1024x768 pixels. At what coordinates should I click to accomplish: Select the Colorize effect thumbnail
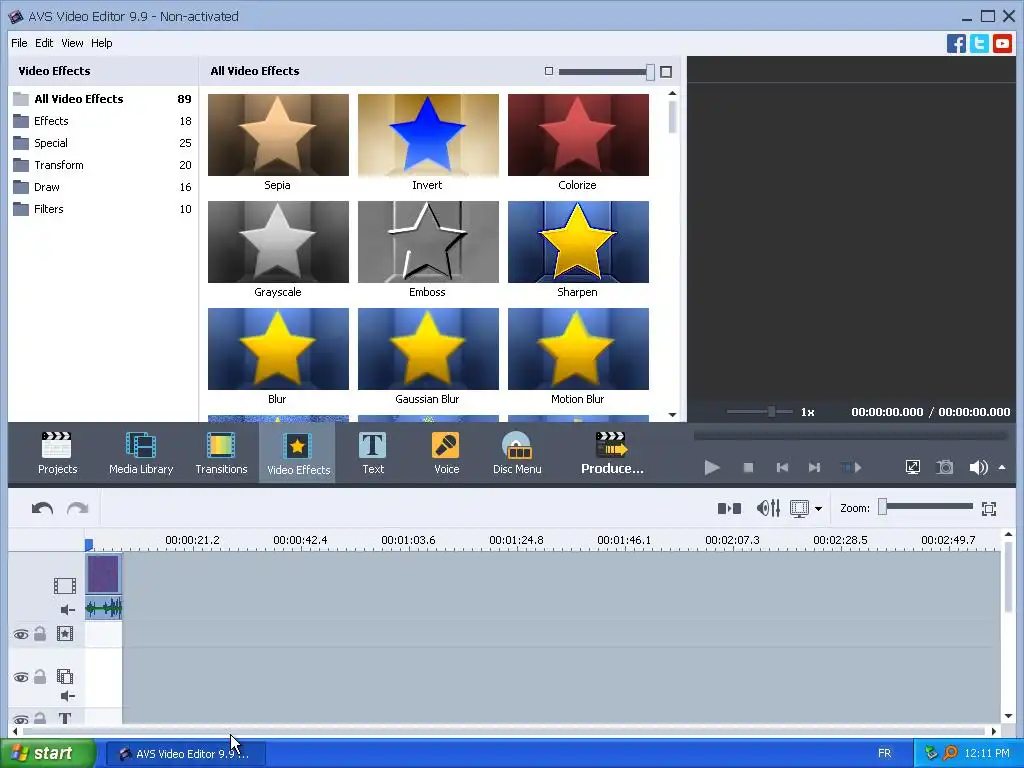pyautogui.click(x=579, y=135)
